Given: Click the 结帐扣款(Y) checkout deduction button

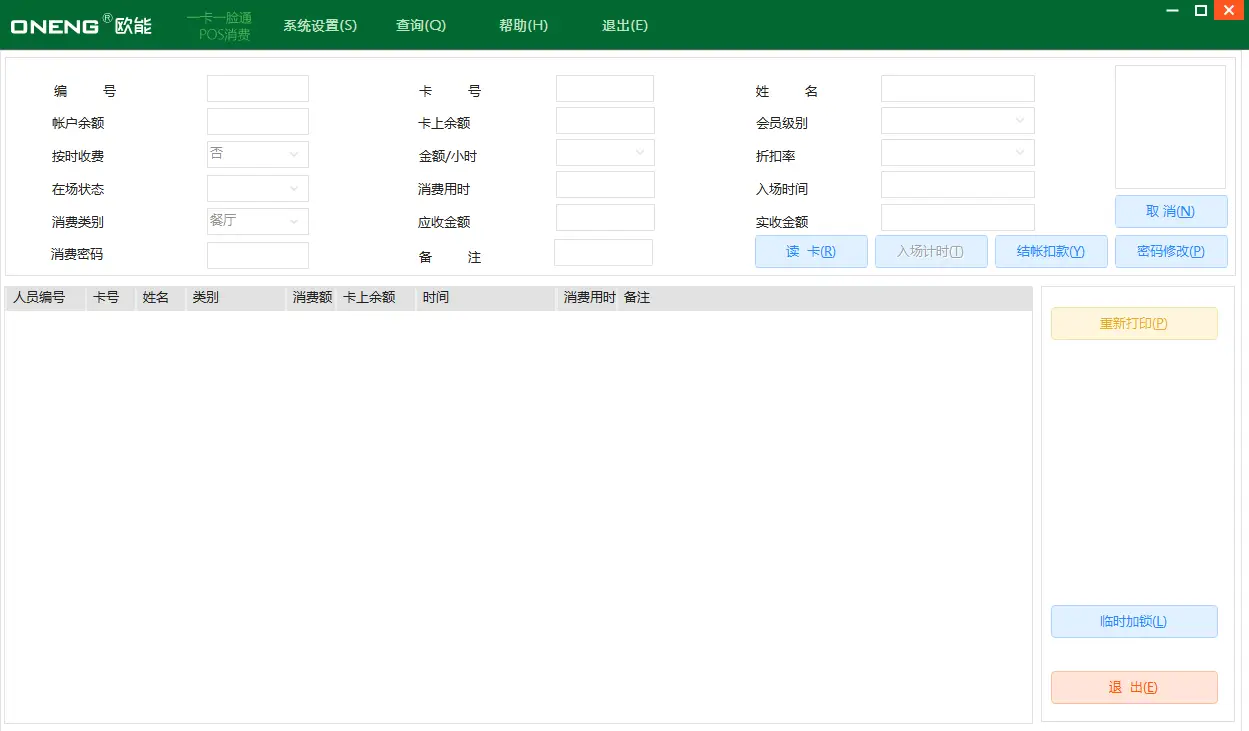Looking at the screenshot, I should [x=1051, y=251].
